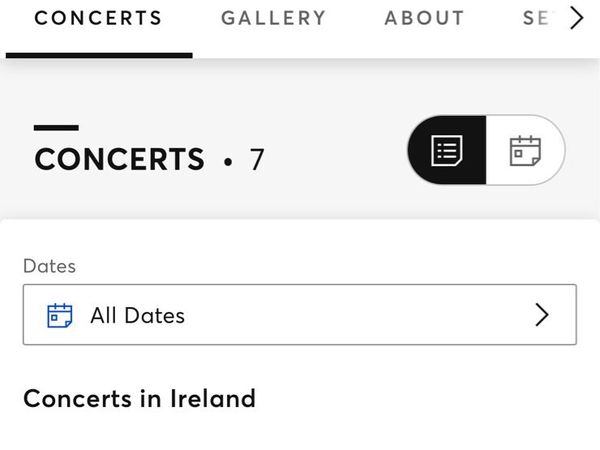Select the black half of the view toggle
This screenshot has width=600, height=450.
tap(447, 150)
